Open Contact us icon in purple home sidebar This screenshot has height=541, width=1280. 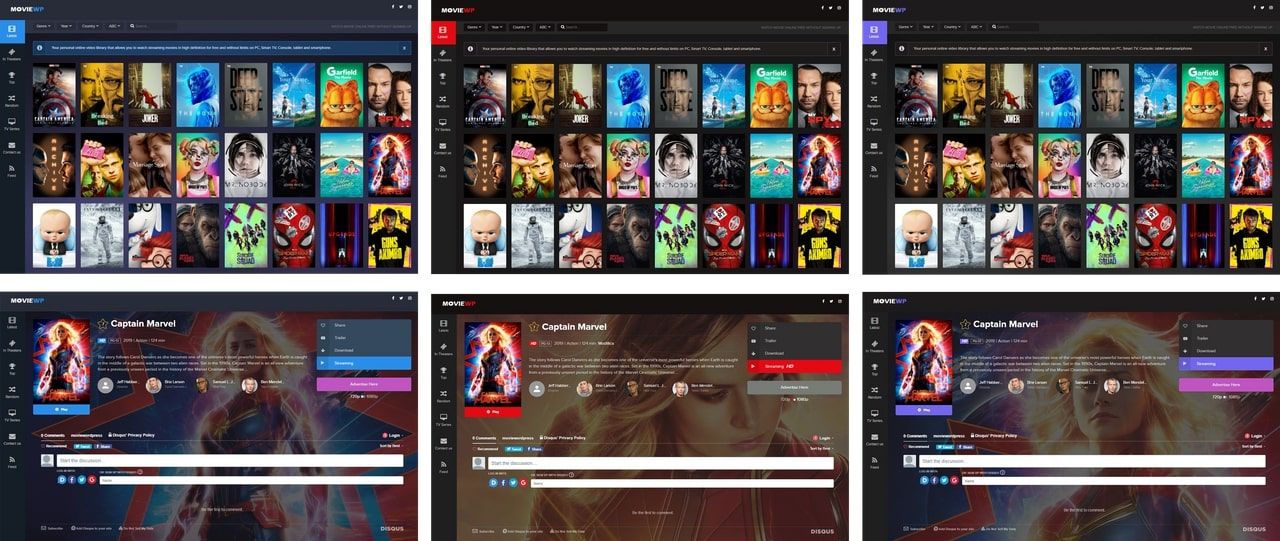click(874, 147)
